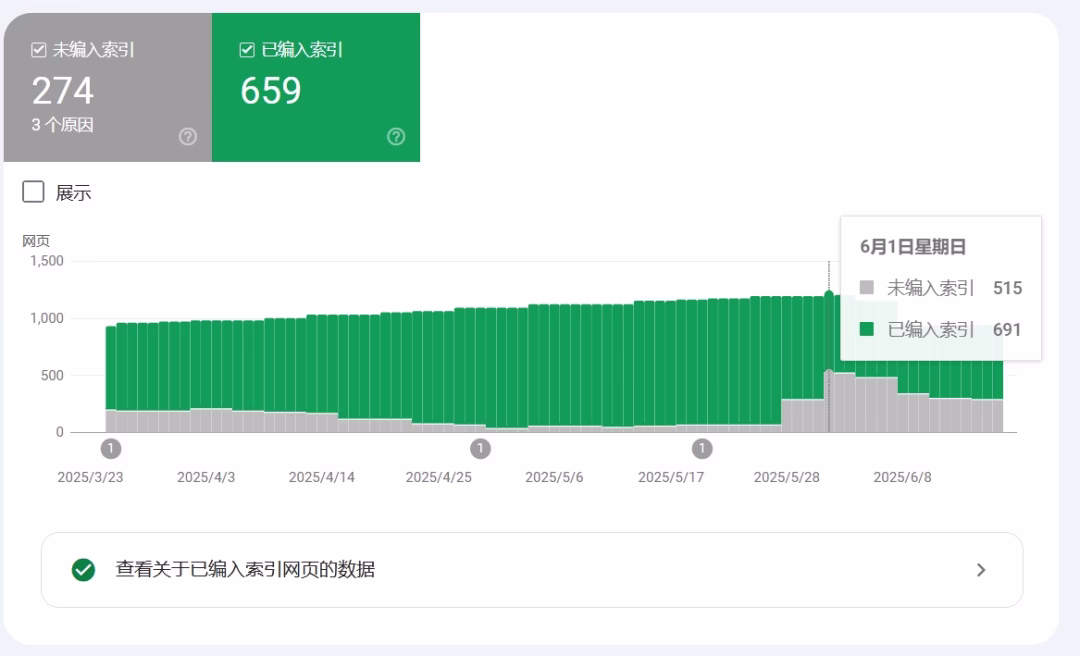Toggle the 未编入索引 checkbox
The image size is (1080, 656).
coord(39,50)
